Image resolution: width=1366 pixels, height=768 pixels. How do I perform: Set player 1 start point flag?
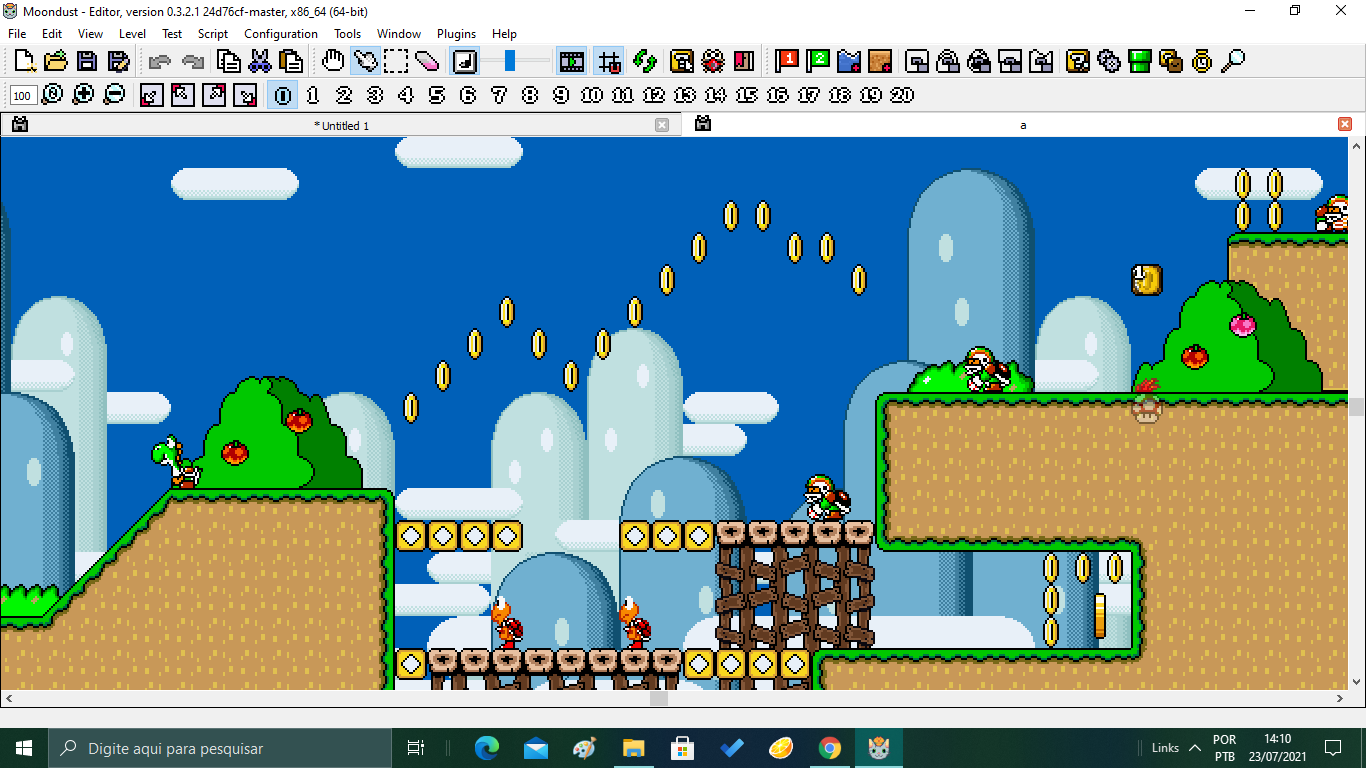point(787,61)
